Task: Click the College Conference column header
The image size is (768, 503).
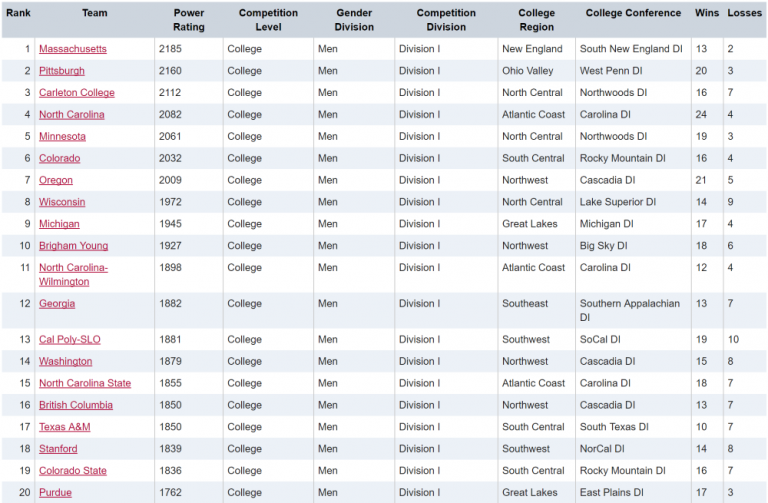Action: (x=632, y=14)
